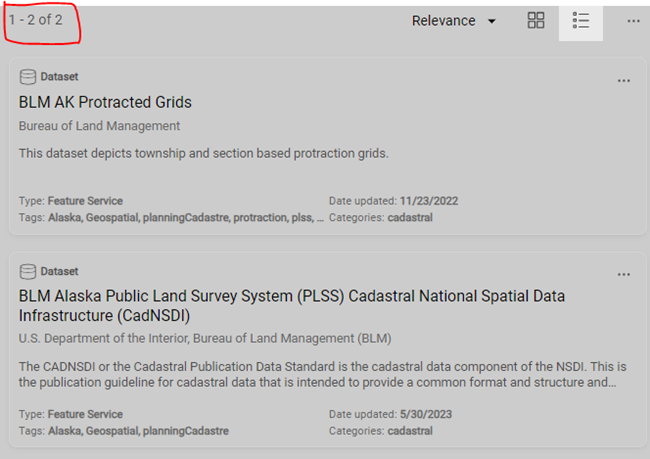Click U.S. Department of the Interior owner text
This screenshot has width=650, height=459.
(x=205, y=338)
